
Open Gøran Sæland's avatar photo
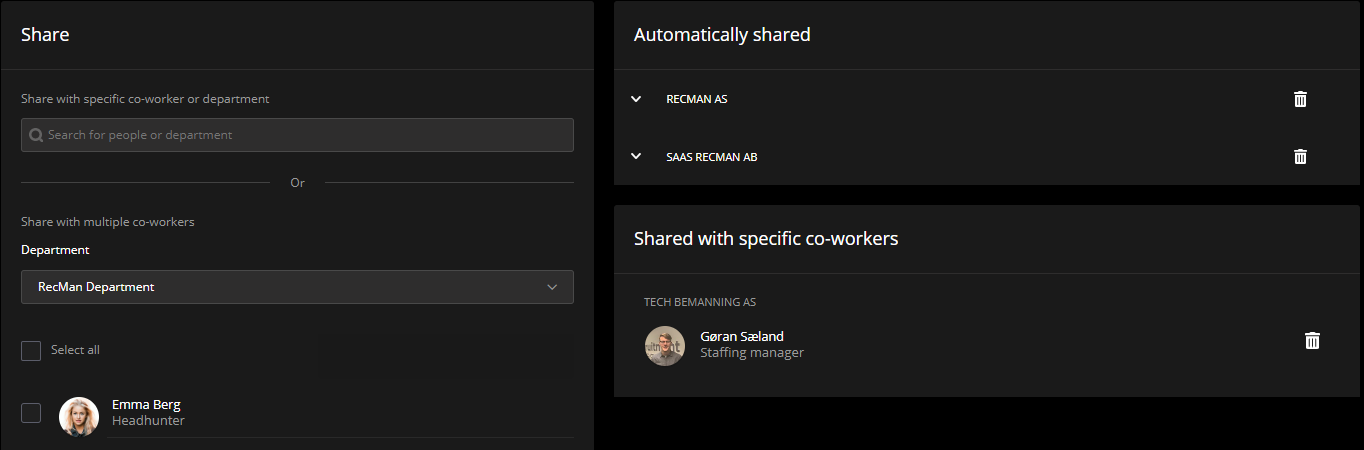click(665, 346)
